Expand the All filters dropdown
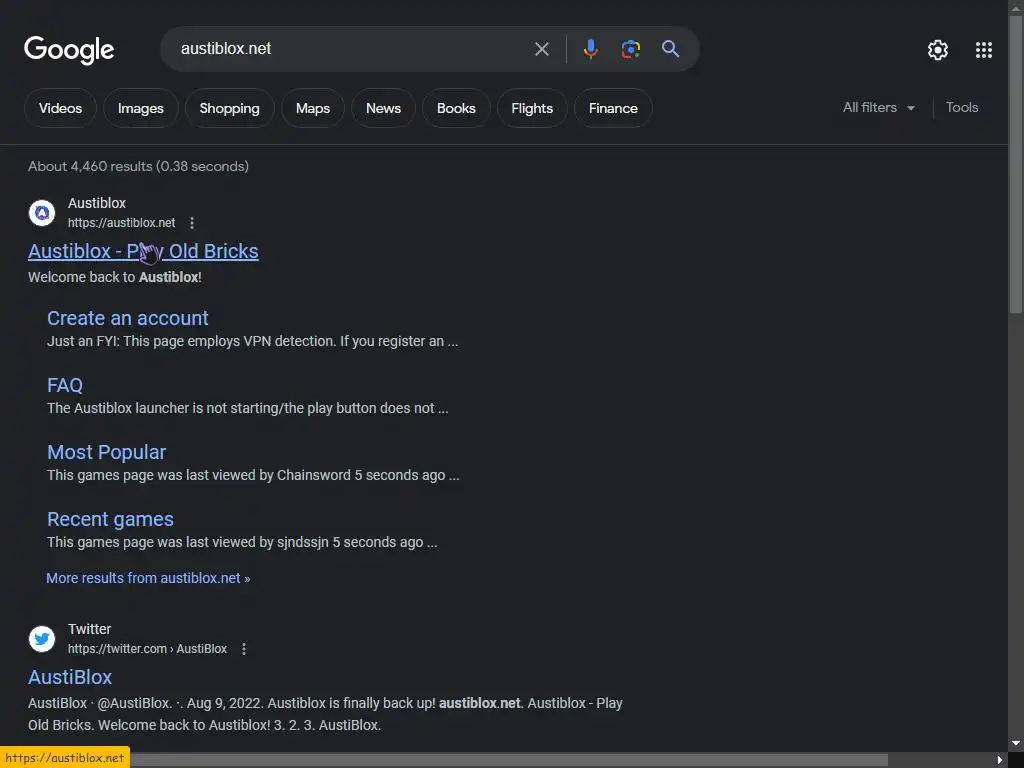Viewport: 1024px width, 768px height. pos(878,108)
